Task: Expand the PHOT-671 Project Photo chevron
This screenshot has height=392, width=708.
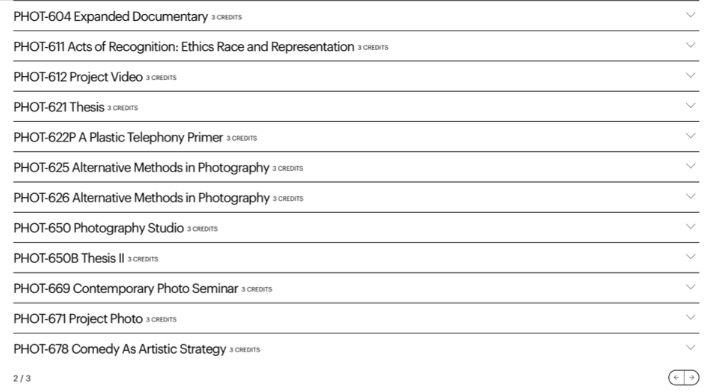Action: [690, 317]
